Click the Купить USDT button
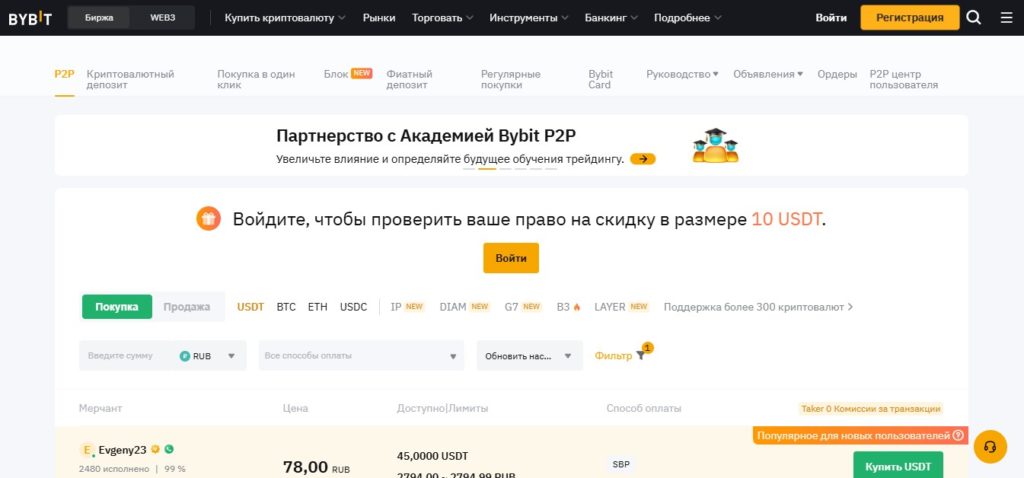The width and height of the screenshot is (1024, 478). [x=898, y=466]
